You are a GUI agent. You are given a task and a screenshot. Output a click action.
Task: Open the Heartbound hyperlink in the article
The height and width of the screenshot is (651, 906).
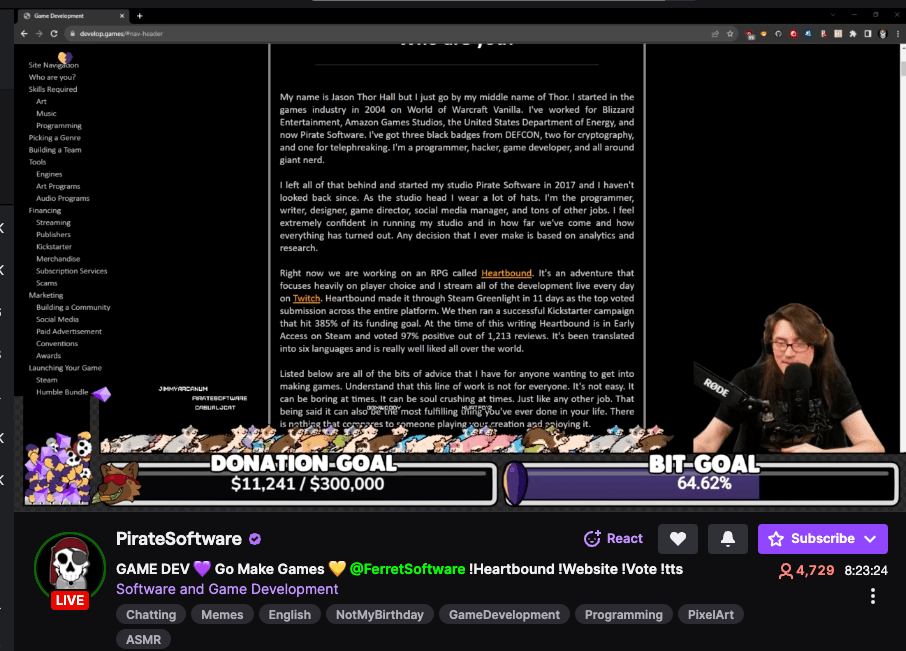pos(506,273)
